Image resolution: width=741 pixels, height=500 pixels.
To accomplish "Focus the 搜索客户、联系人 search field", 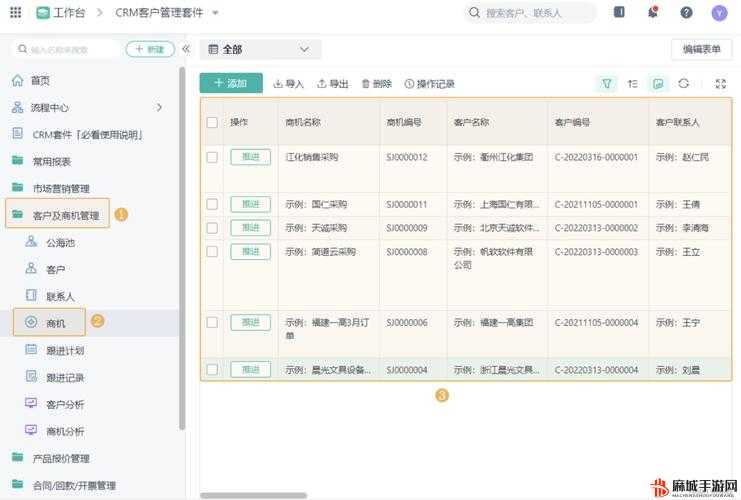I will [x=530, y=13].
